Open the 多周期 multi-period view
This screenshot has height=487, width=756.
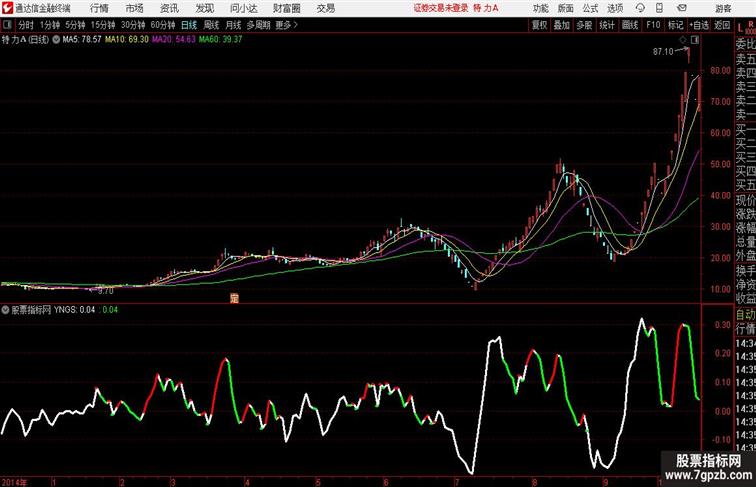258,25
